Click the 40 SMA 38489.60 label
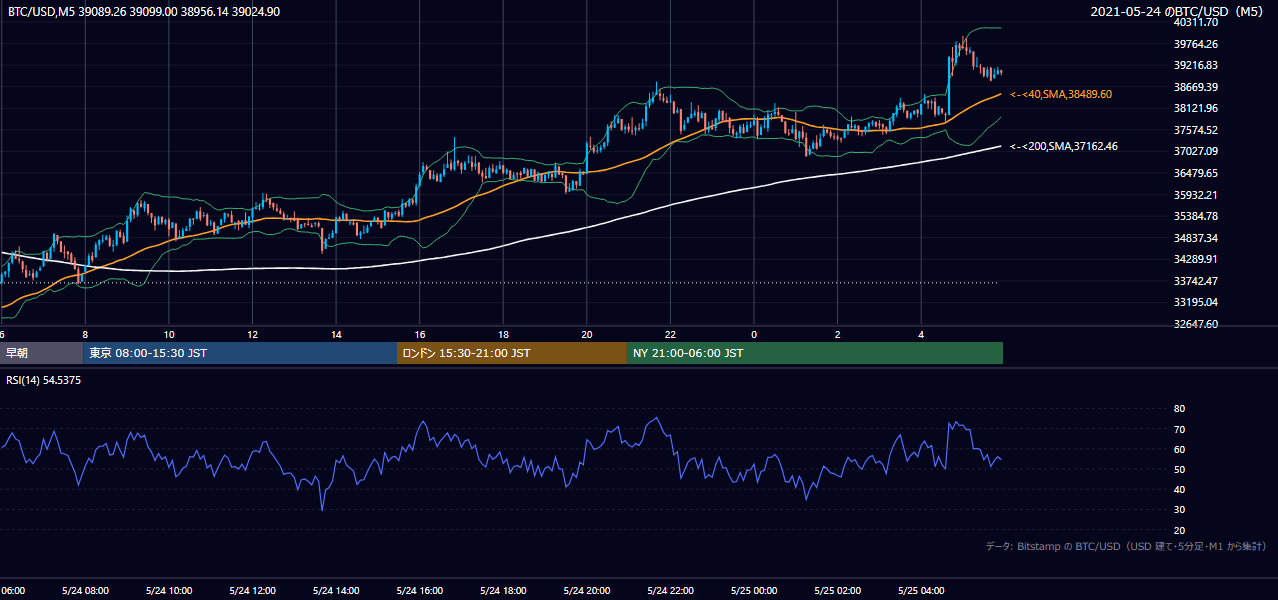Image resolution: width=1278 pixels, height=600 pixels. click(1061, 94)
